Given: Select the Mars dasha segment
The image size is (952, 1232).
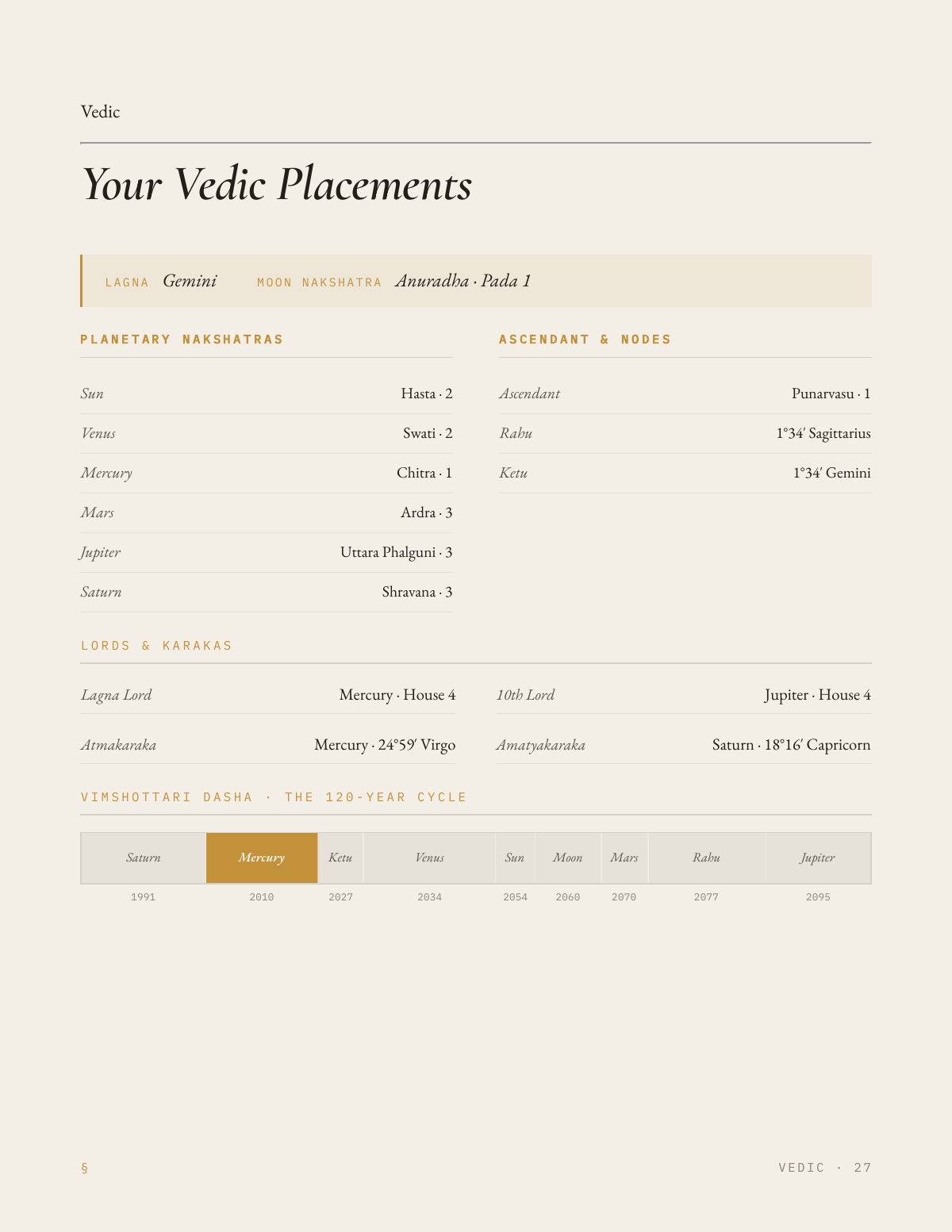Looking at the screenshot, I should click(624, 858).
